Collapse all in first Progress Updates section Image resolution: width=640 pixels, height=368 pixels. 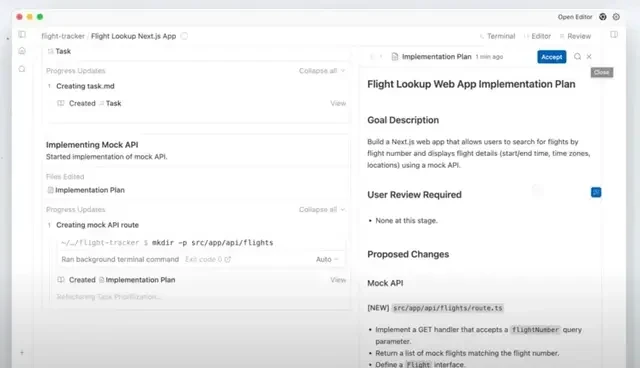click(322, 71)
